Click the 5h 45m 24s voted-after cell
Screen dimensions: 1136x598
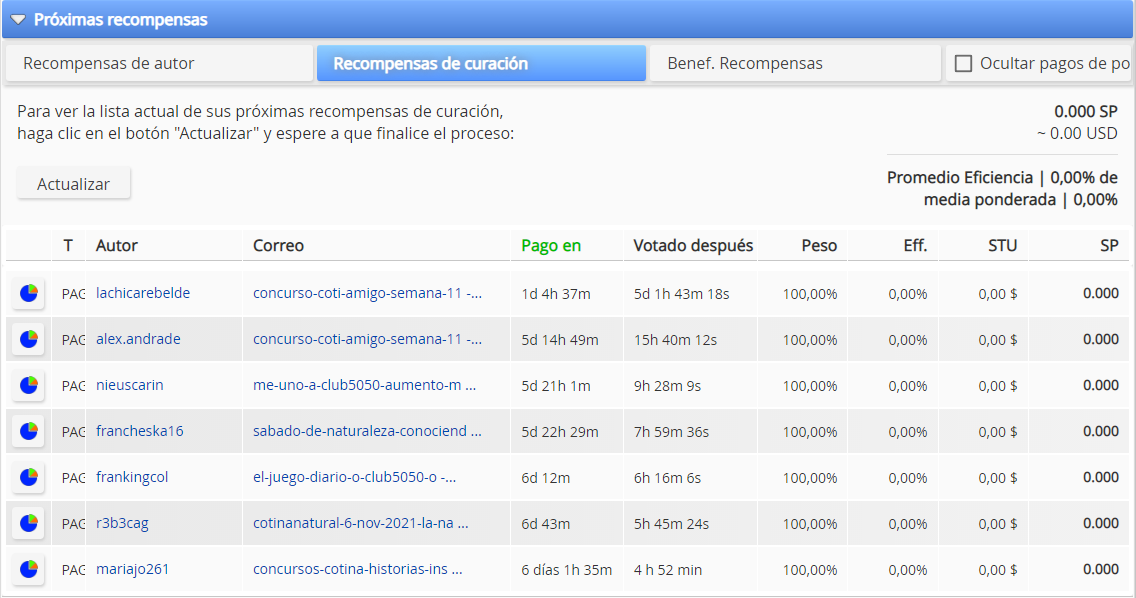(x=671, y=524)
